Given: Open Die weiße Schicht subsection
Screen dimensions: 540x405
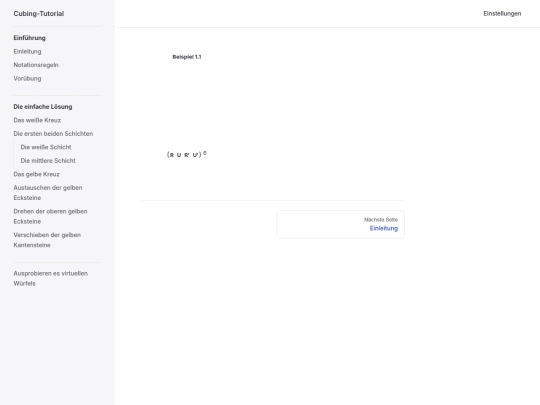Looking at the screenshot, I should pos(46,147).
